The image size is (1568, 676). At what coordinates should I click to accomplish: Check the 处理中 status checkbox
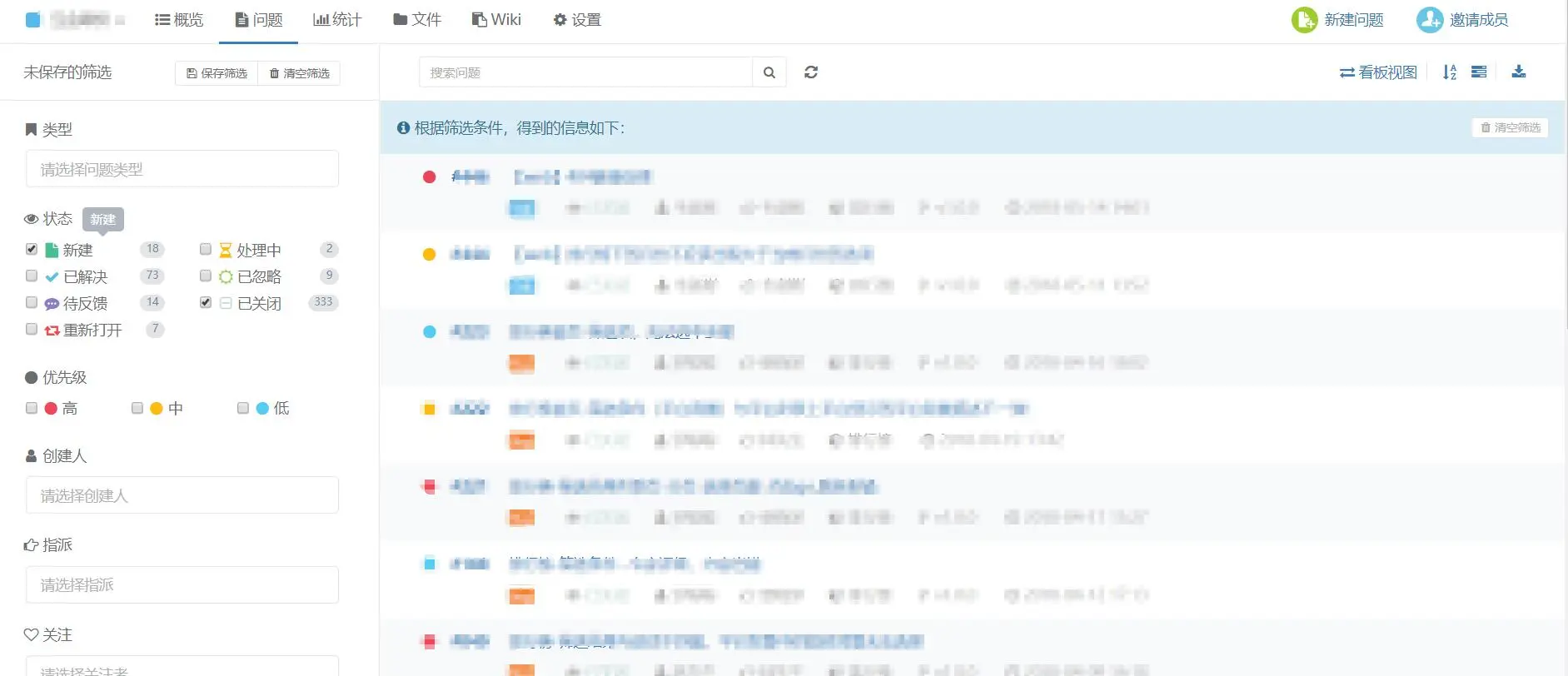tap(206, 249)
